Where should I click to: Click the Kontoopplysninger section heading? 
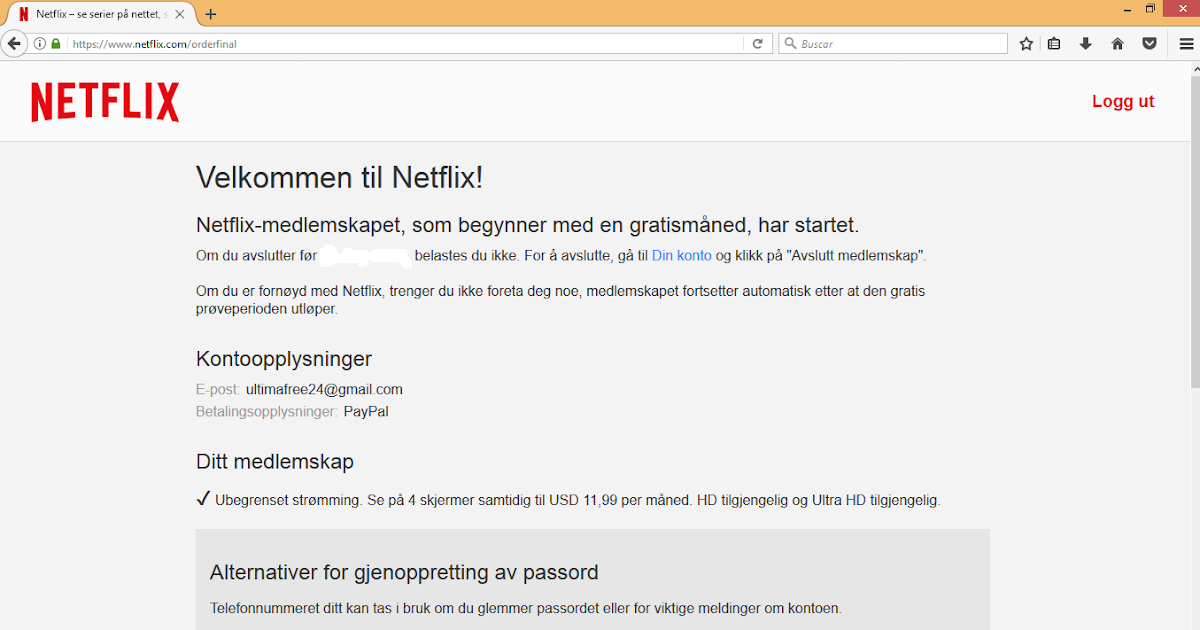(283, 358)
